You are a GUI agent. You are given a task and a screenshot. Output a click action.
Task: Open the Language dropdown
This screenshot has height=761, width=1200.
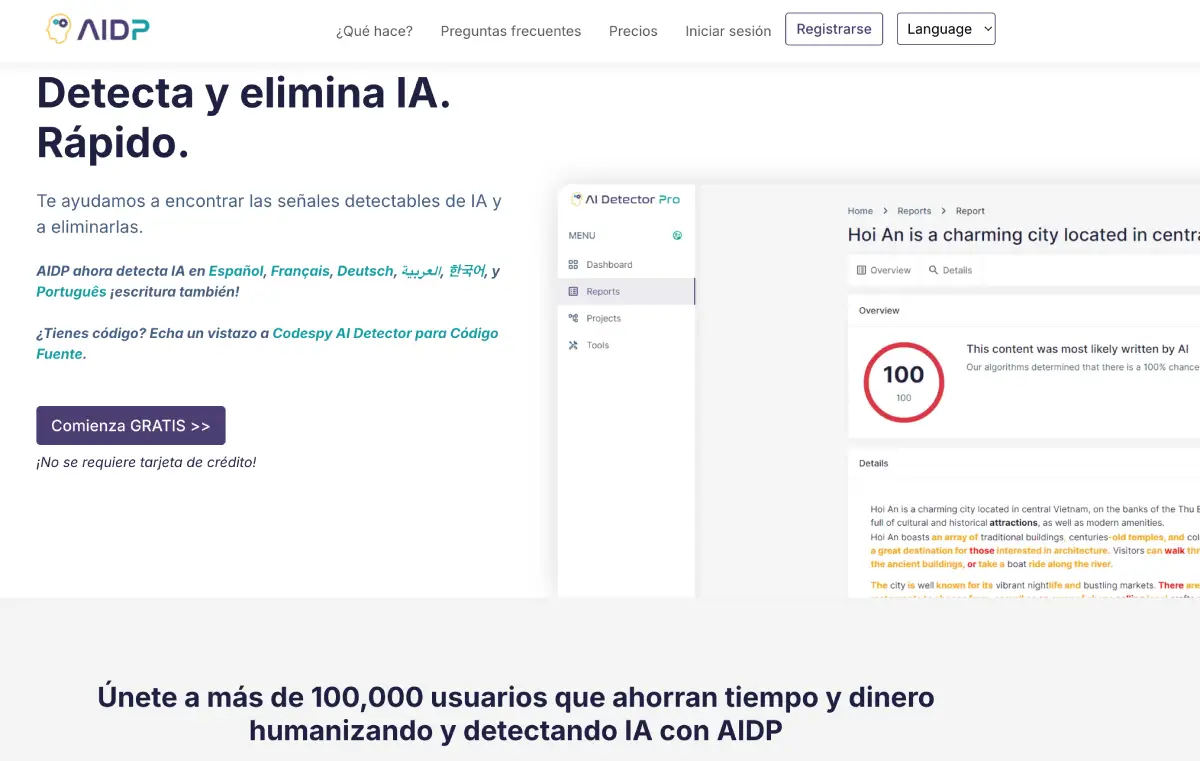point(946,29)
